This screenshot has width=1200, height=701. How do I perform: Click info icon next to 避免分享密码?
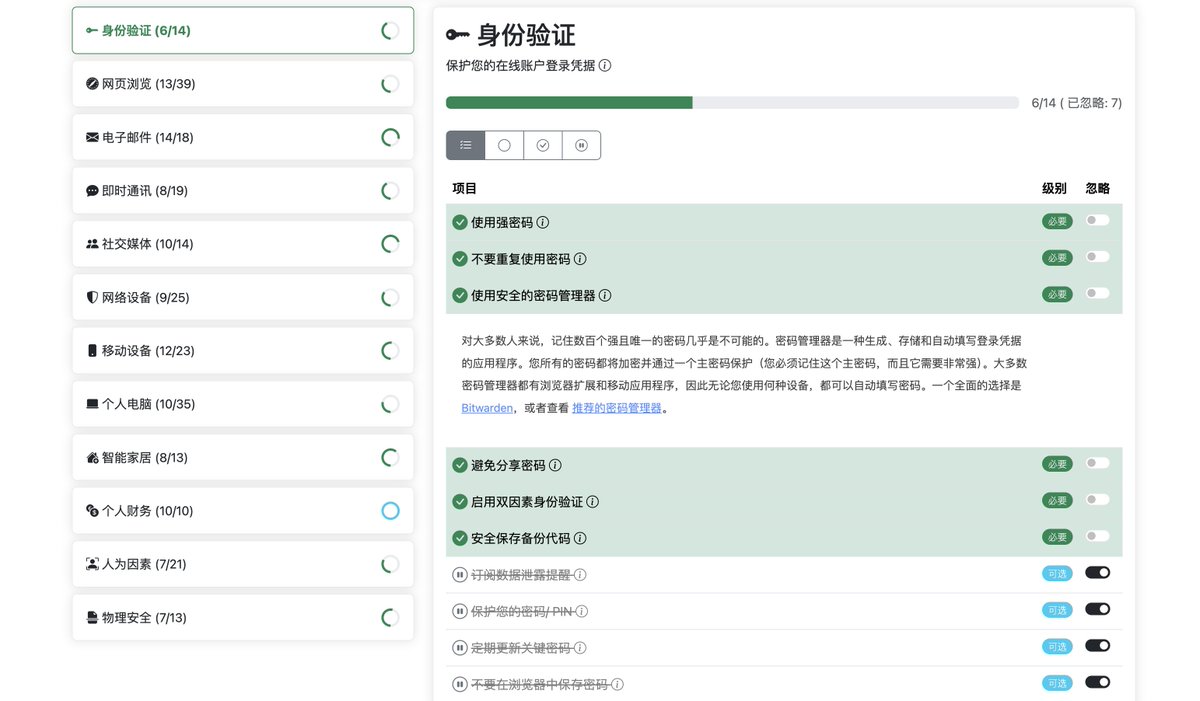555,465
